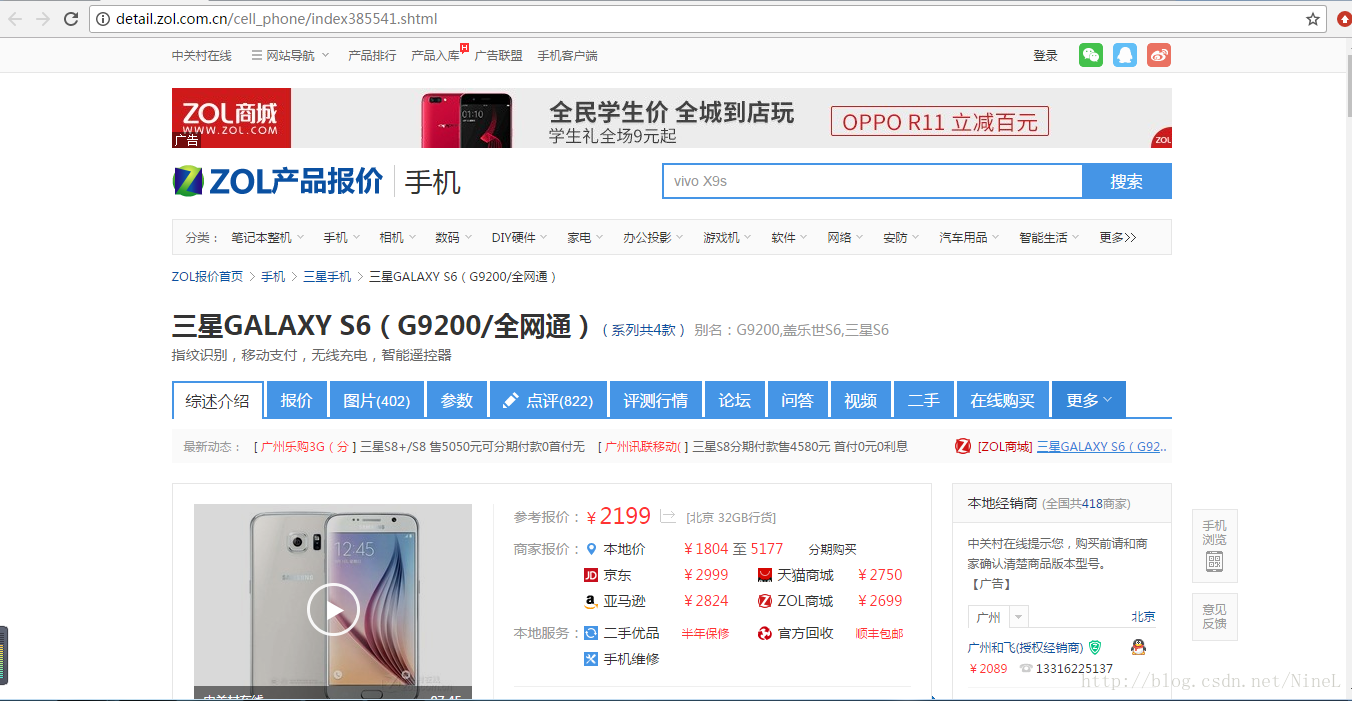This screenshot has width=1352, height=701.
Task: Go back with the browser back arrow
Action: coord(16,18)
